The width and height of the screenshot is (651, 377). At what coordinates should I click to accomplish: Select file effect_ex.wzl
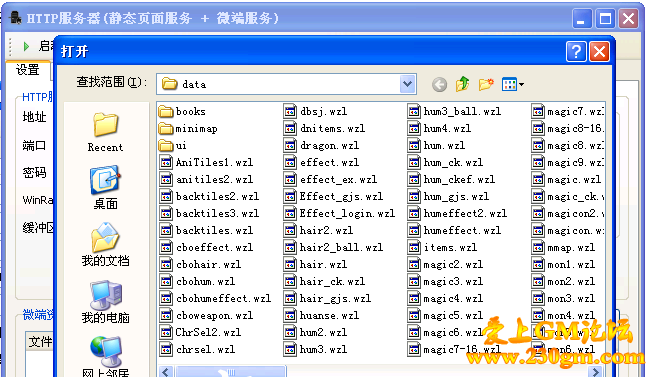pos(330,179)
